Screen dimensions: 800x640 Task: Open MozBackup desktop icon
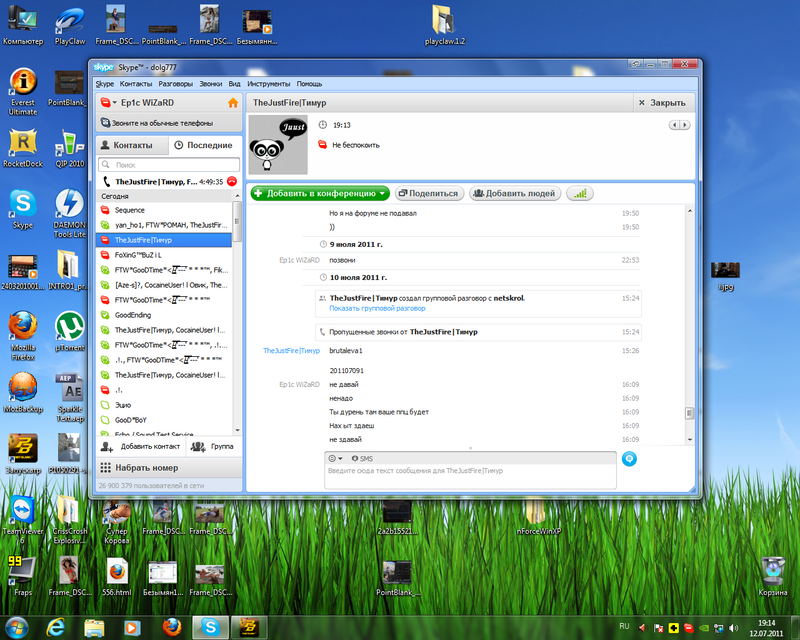pos(23,393)
